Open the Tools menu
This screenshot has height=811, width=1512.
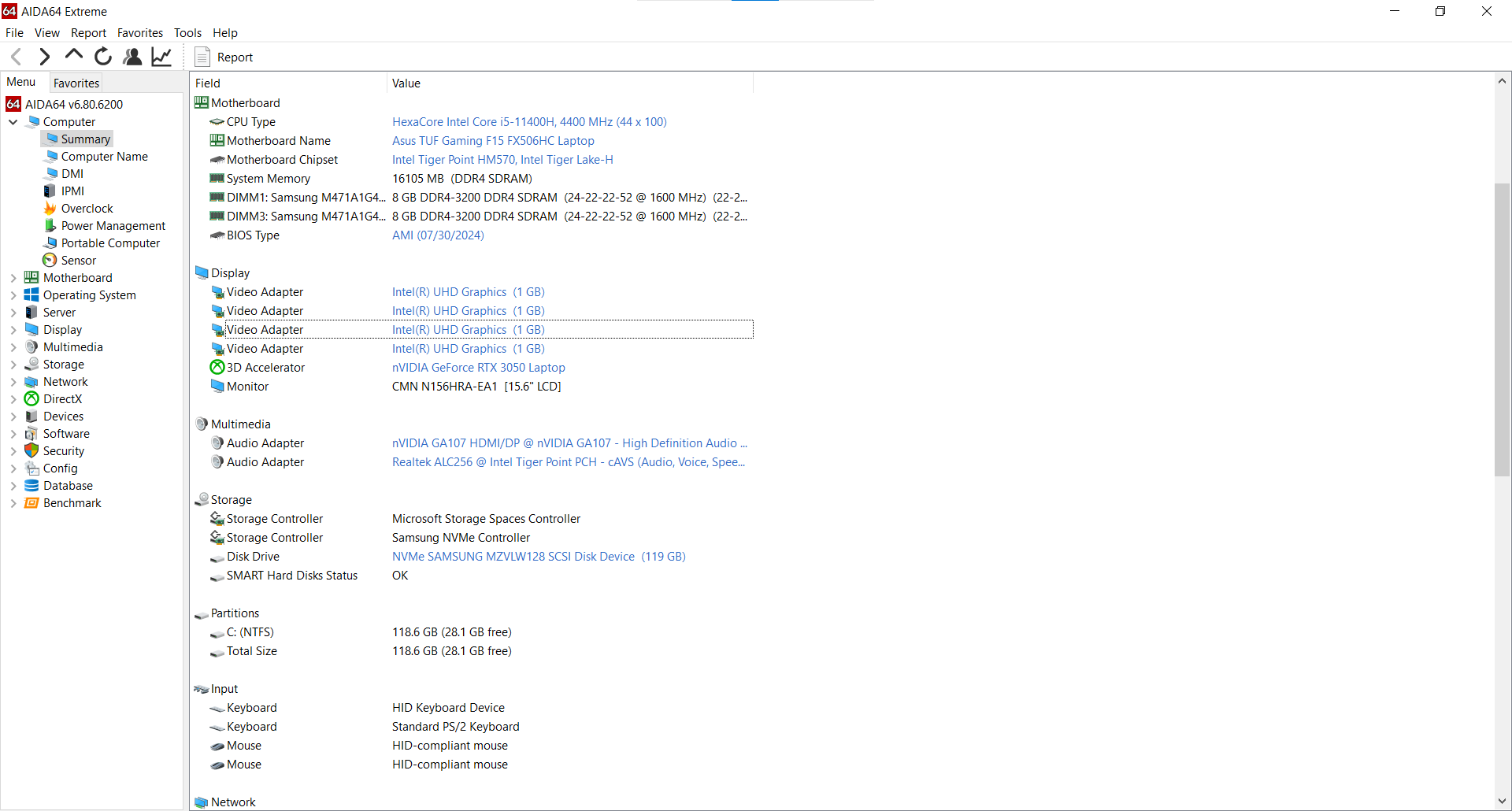coord(187,33)
